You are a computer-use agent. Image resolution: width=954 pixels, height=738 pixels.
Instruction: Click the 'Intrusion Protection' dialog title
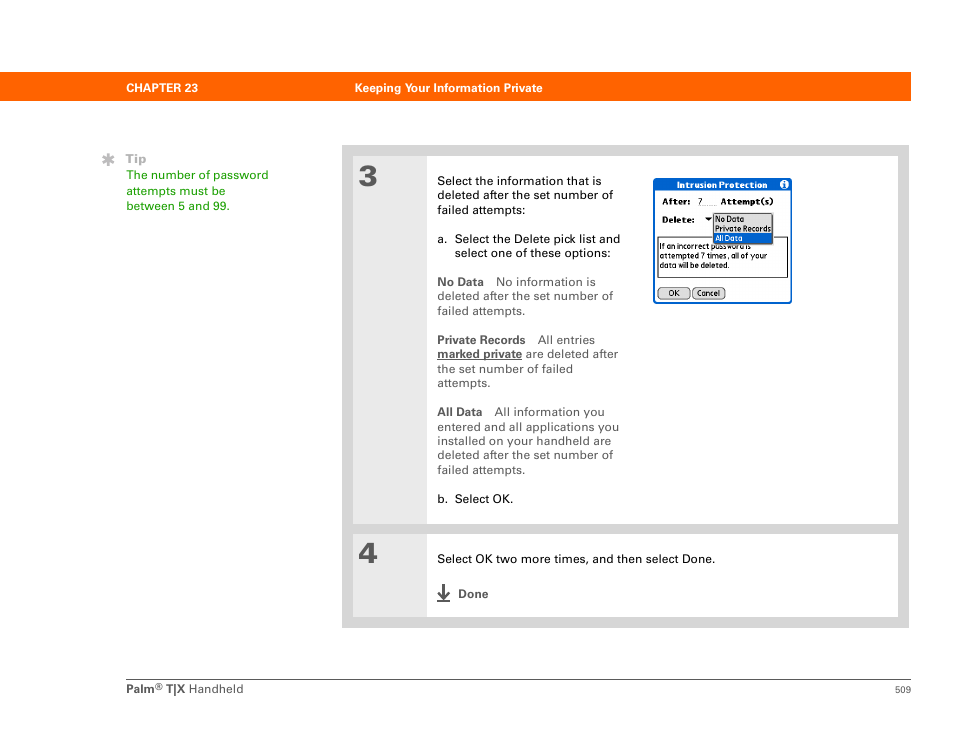722,185
